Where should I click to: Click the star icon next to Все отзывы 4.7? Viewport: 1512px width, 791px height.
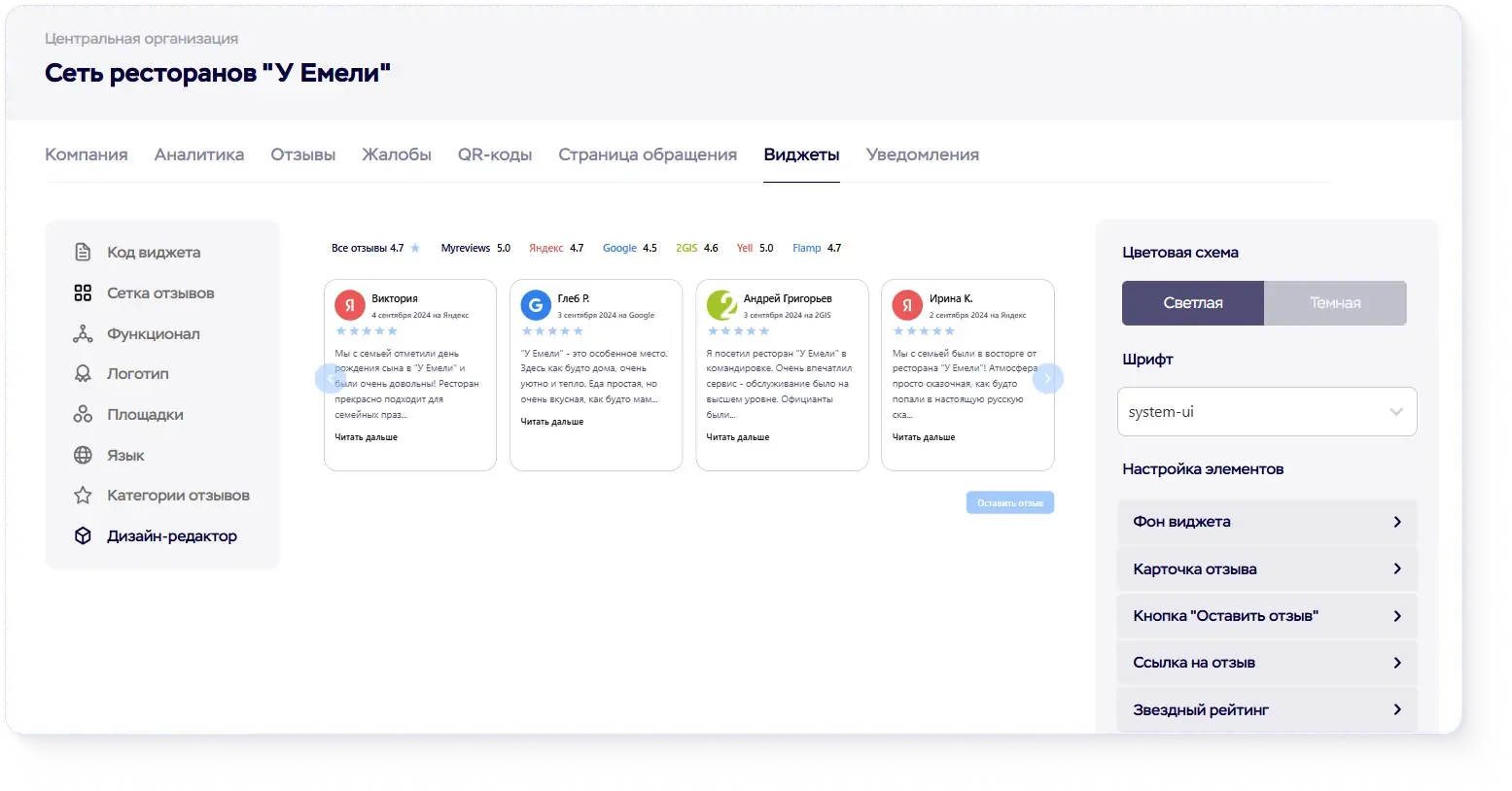[x=415, y=248]
